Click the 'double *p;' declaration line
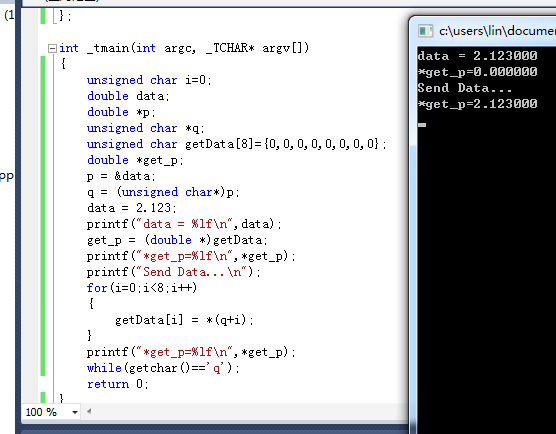Viewport: 556px width, 434px height. tap(121, 112)
